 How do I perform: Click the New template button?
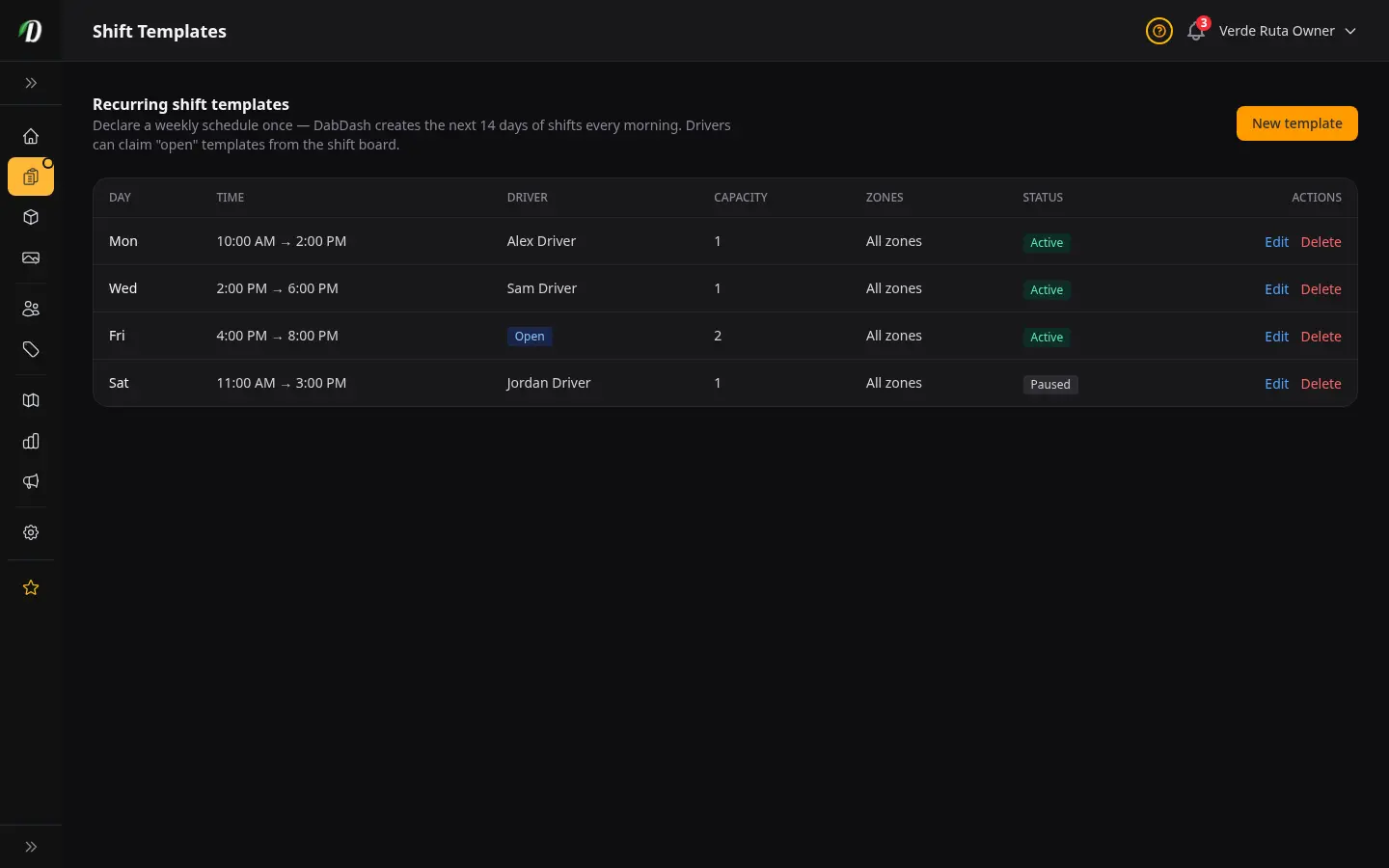[1297, 123]
